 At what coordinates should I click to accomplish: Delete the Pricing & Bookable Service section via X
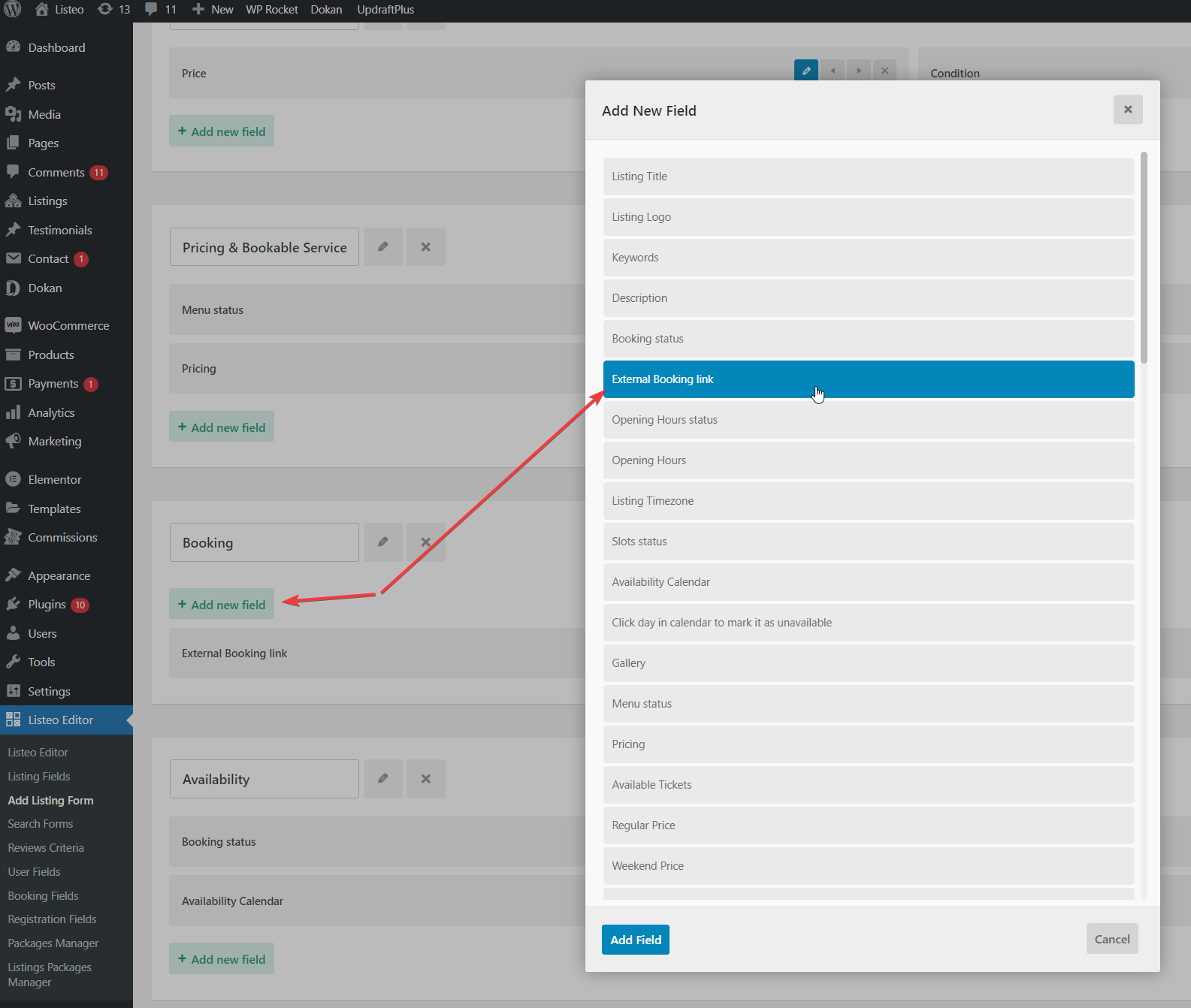pyautogui.click(x=426, y=247)
